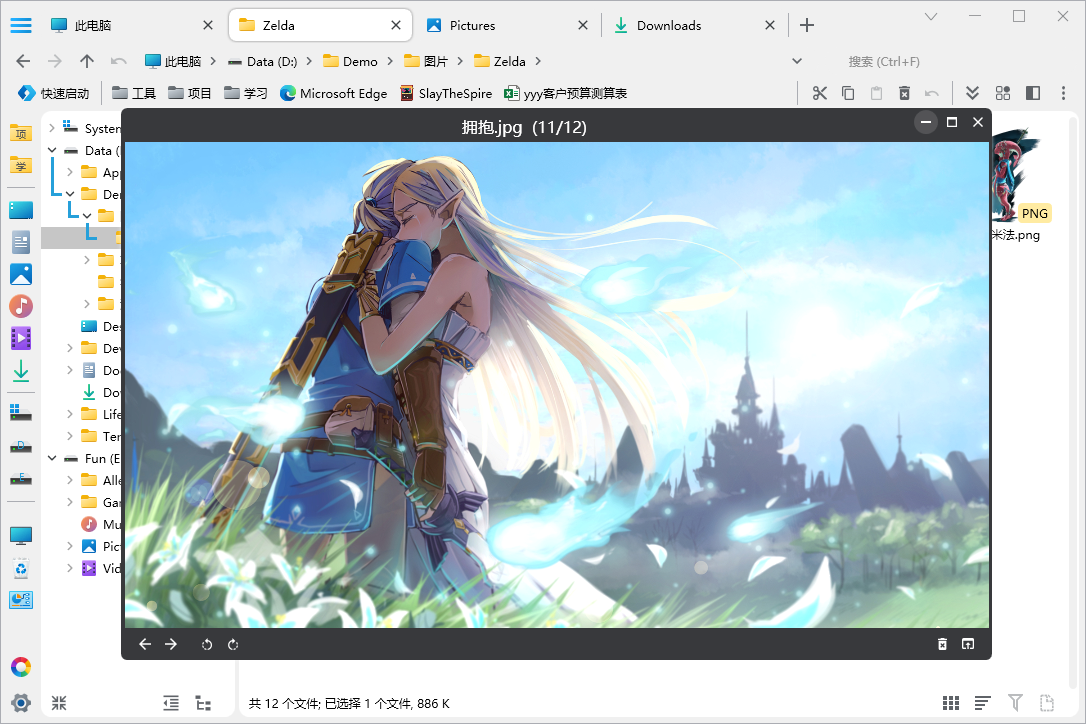Image resolution: width=1086 pixels, height=724 pixels.
Task: Open the tab list dropdown chevron
Action: [931, 16]
